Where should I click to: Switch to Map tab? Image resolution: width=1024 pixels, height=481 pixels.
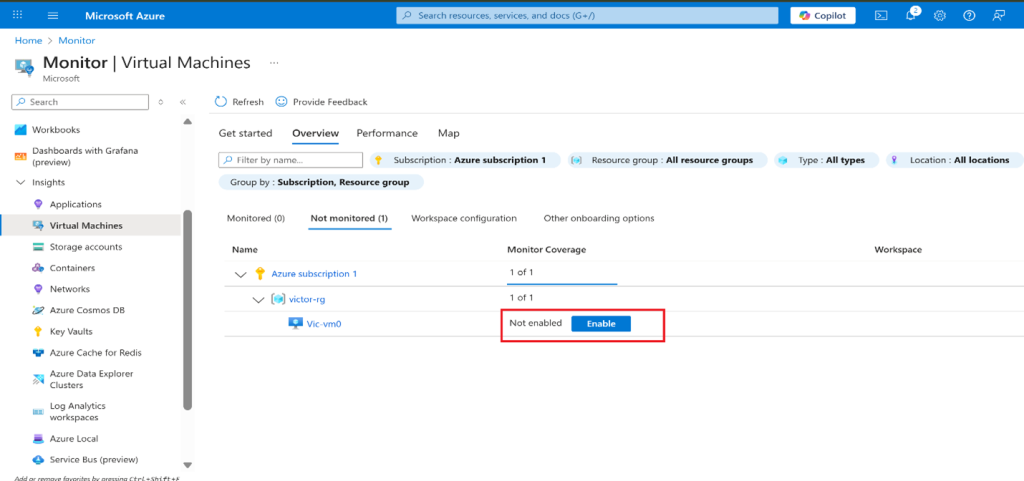coord(449,133)
